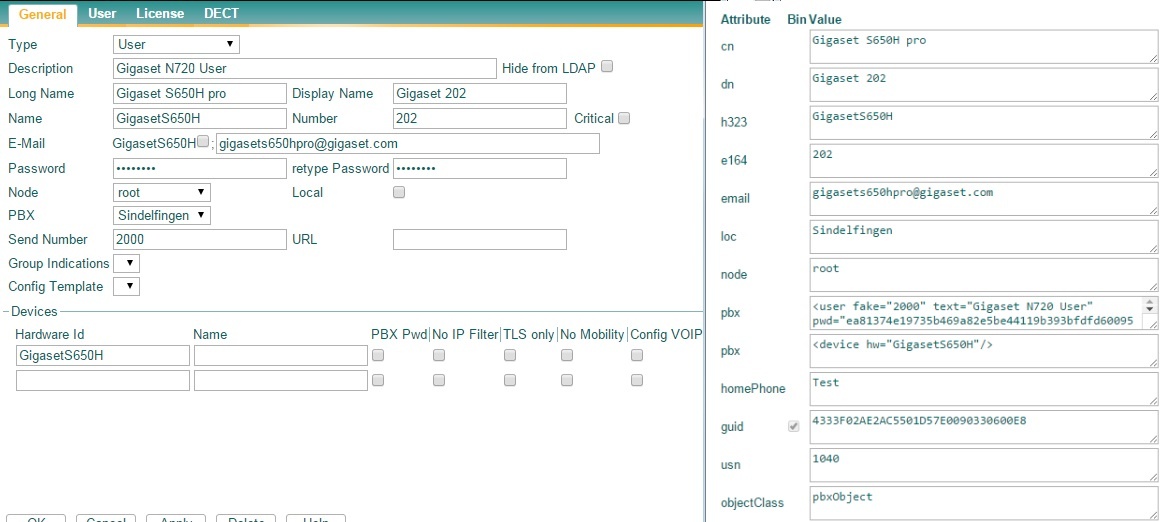Click the Attribute column header
The width and height of the screenshot is (1165, 522).
point(745,19)
